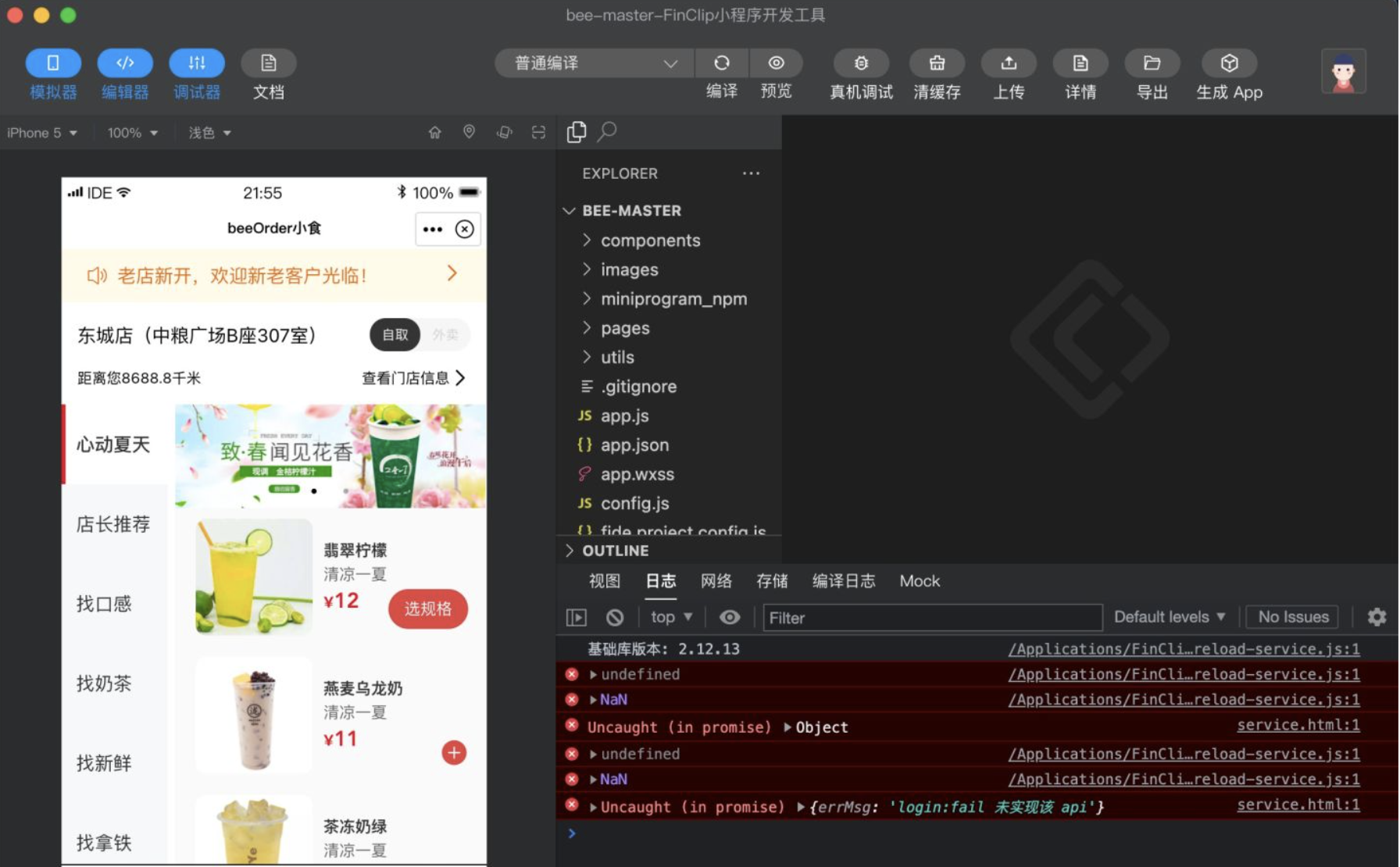This screenshot has height=867, width=1400.
Task: Toggle the console live expression eye
Action: [x=730, y=617]
